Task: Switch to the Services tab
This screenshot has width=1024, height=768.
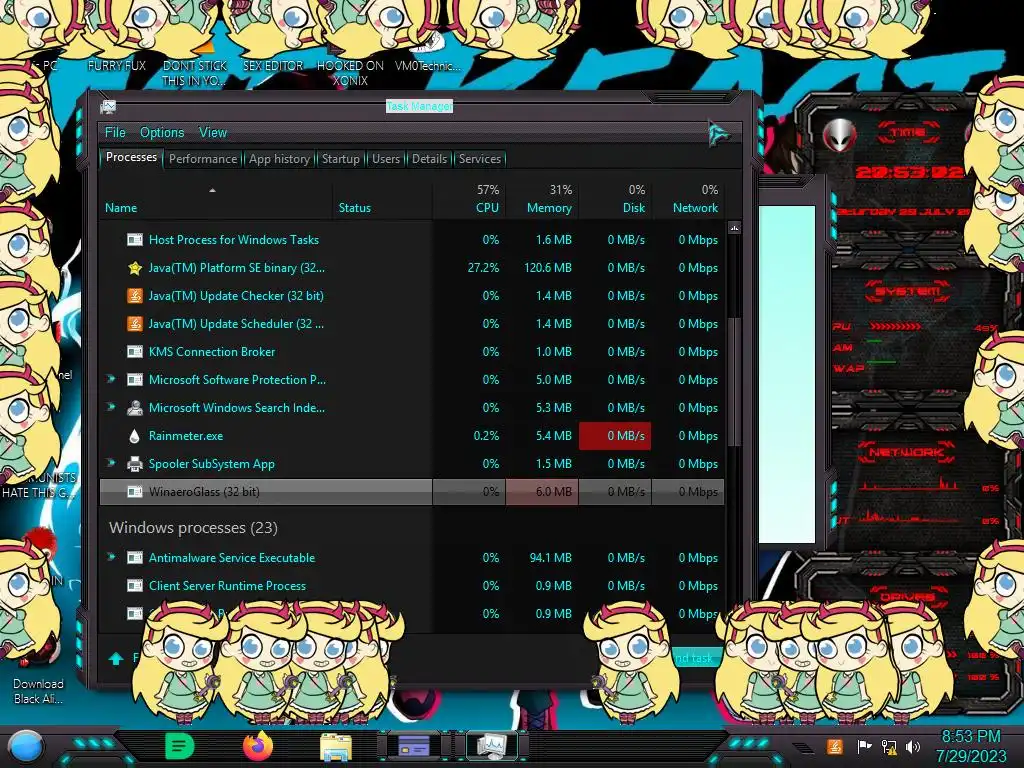Action: pos(479,159)
